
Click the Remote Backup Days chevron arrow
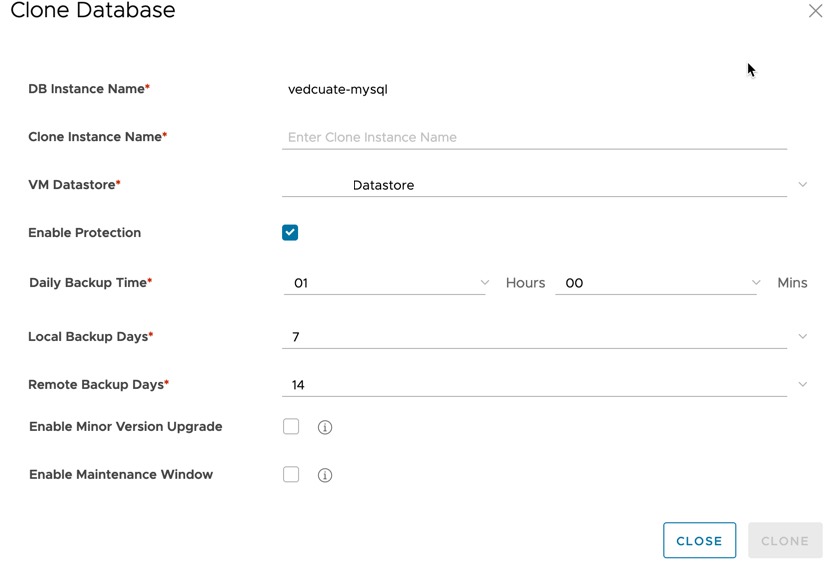point(802,385)
